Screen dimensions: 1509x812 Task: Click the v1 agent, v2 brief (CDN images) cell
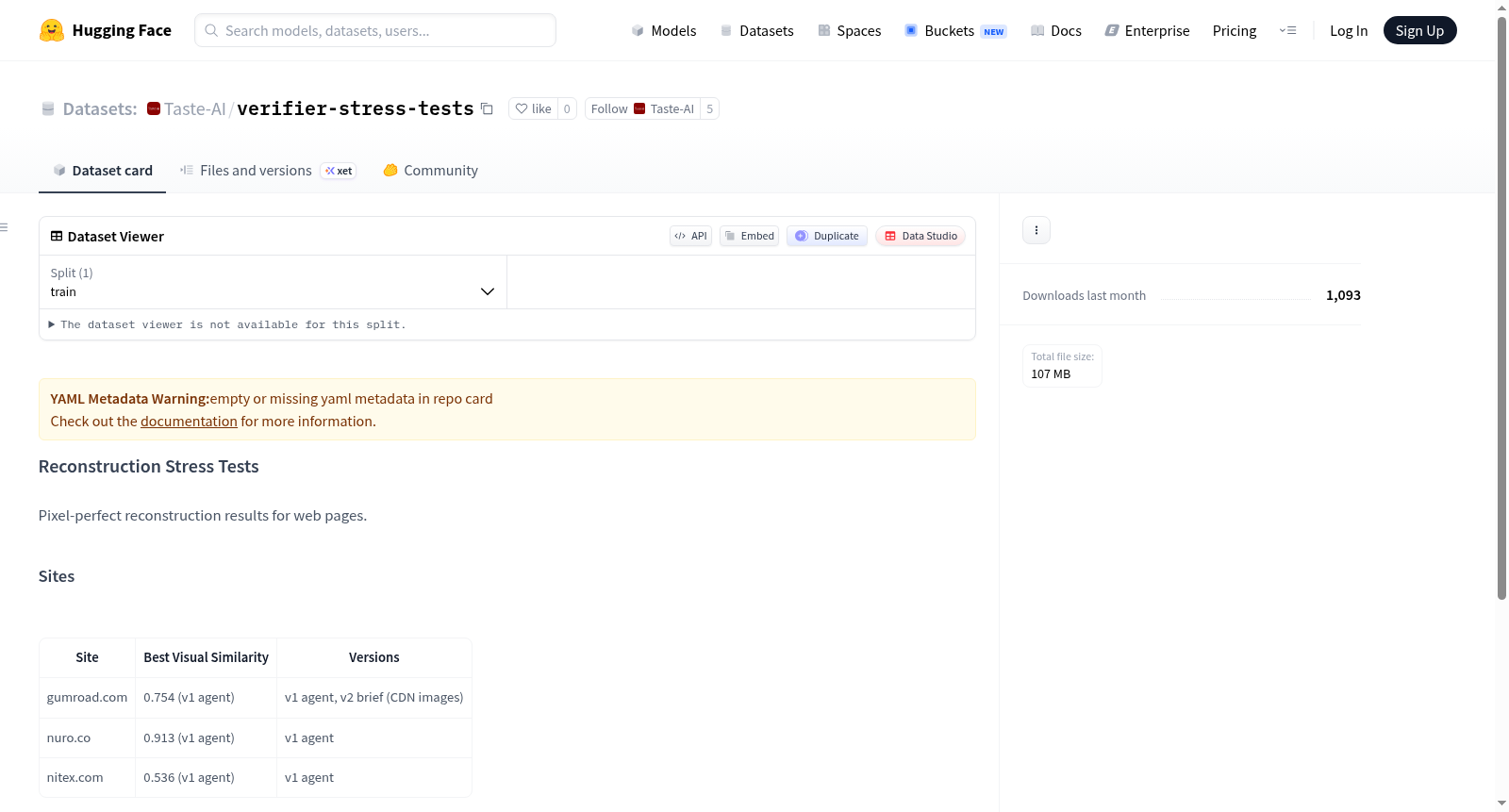[x=374, y=698]
